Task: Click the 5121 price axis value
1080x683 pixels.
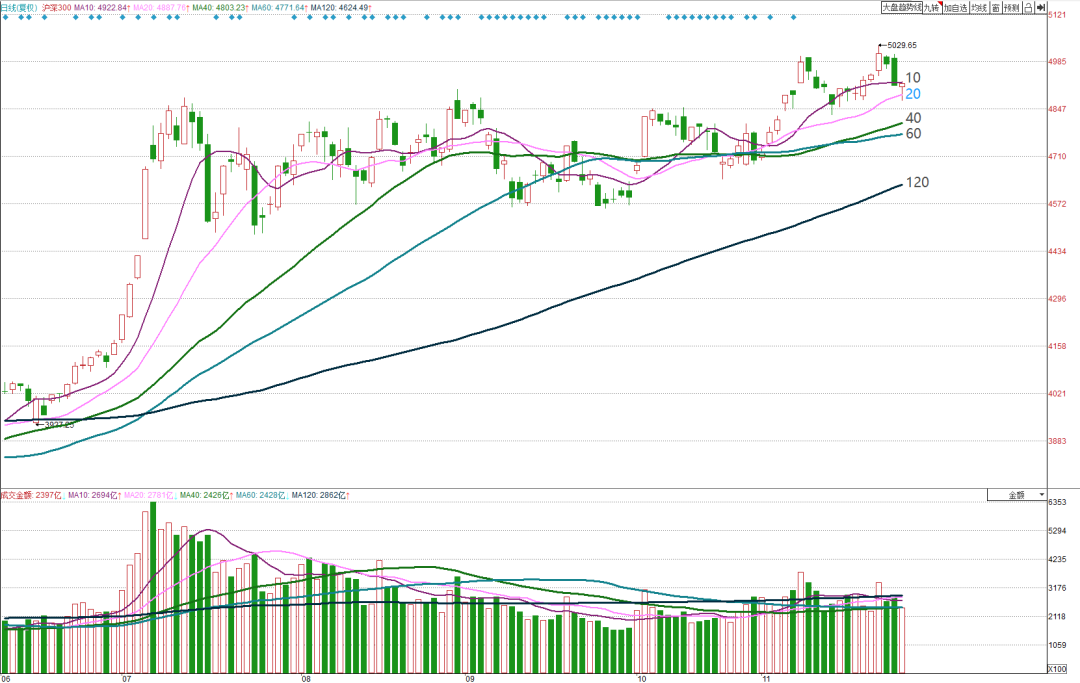Action: [1057, 14]
